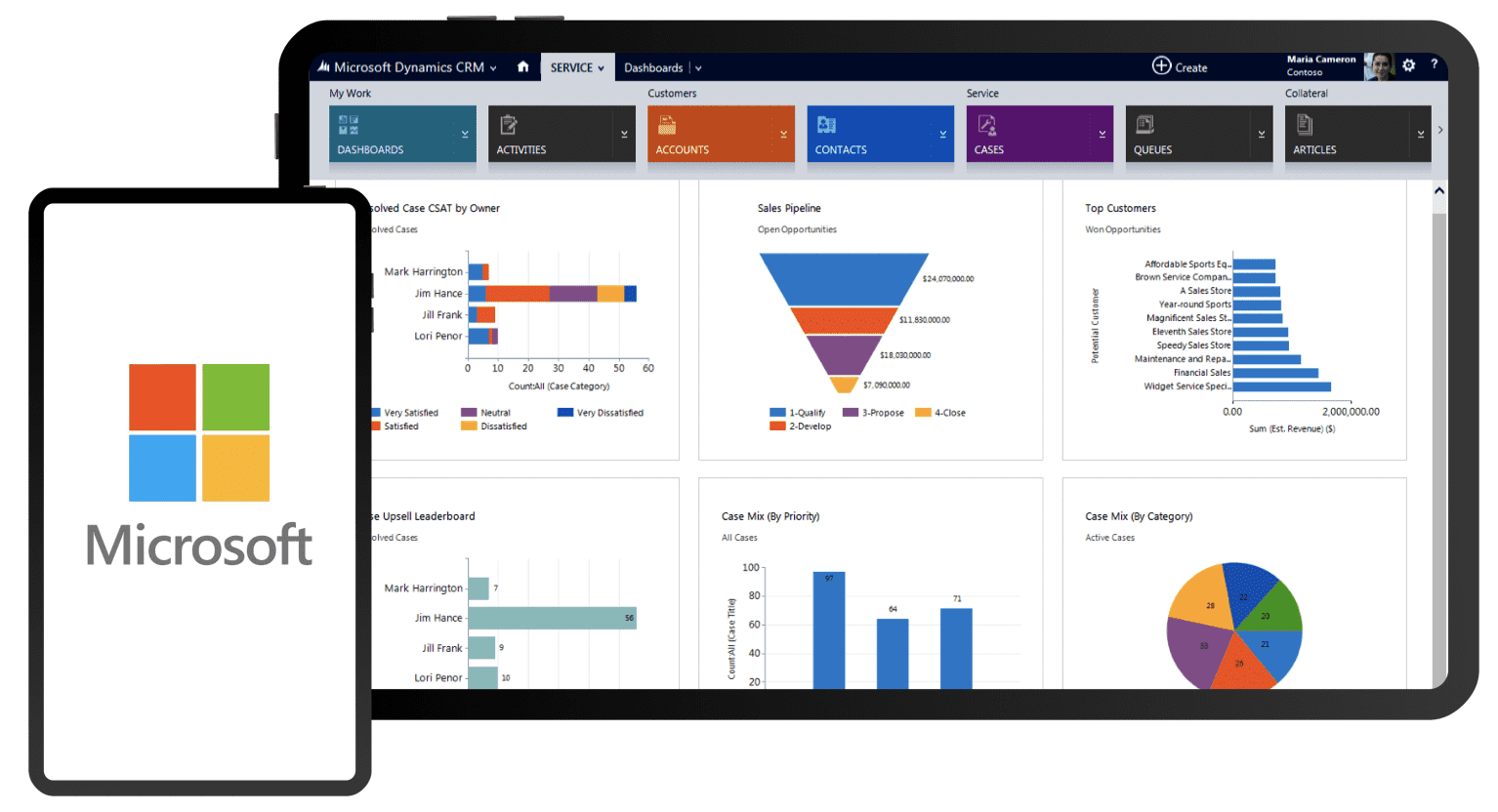Click the Very Satisfied legend swatch
The image size is (1498, 812).
click(x=375, y=413)
